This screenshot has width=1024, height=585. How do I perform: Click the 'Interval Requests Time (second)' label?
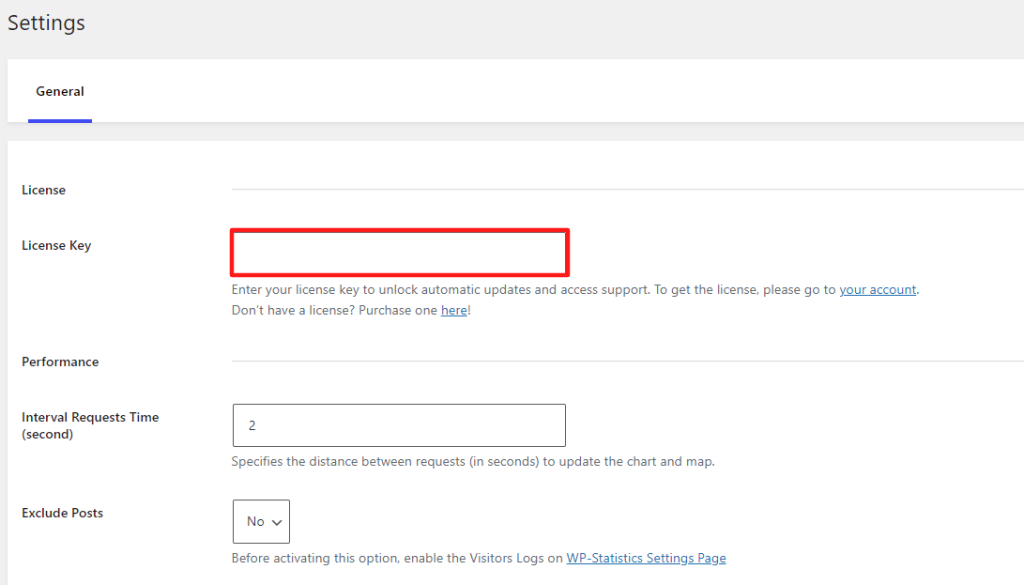[90, 426]
